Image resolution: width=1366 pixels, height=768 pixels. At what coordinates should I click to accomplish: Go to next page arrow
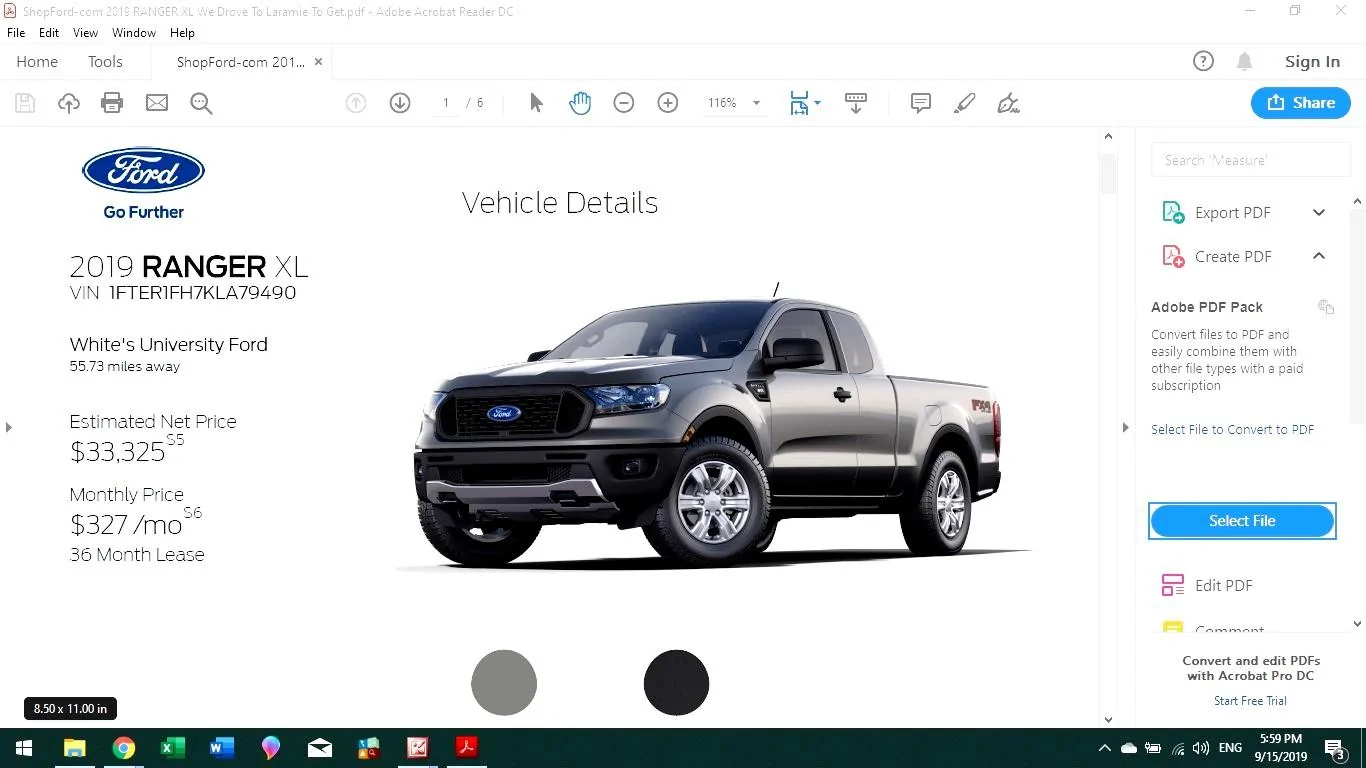point(400,103)
